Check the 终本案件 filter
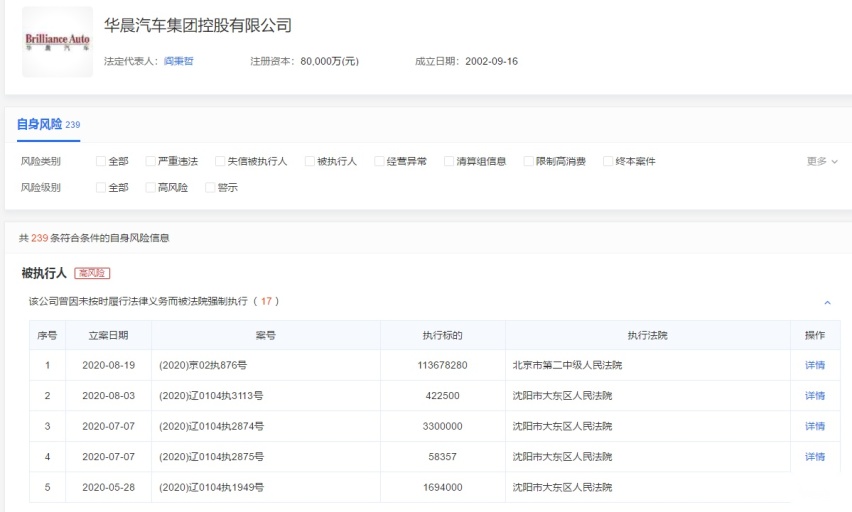 point(608,161)
